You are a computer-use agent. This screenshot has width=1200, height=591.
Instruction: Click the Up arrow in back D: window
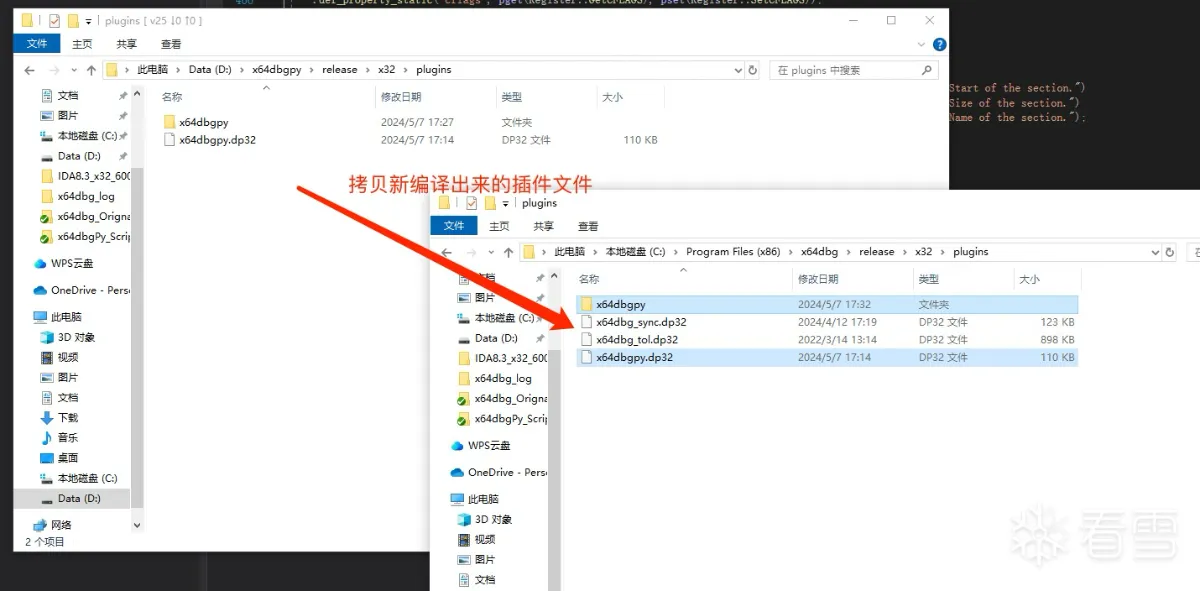(x=91, y=70)
